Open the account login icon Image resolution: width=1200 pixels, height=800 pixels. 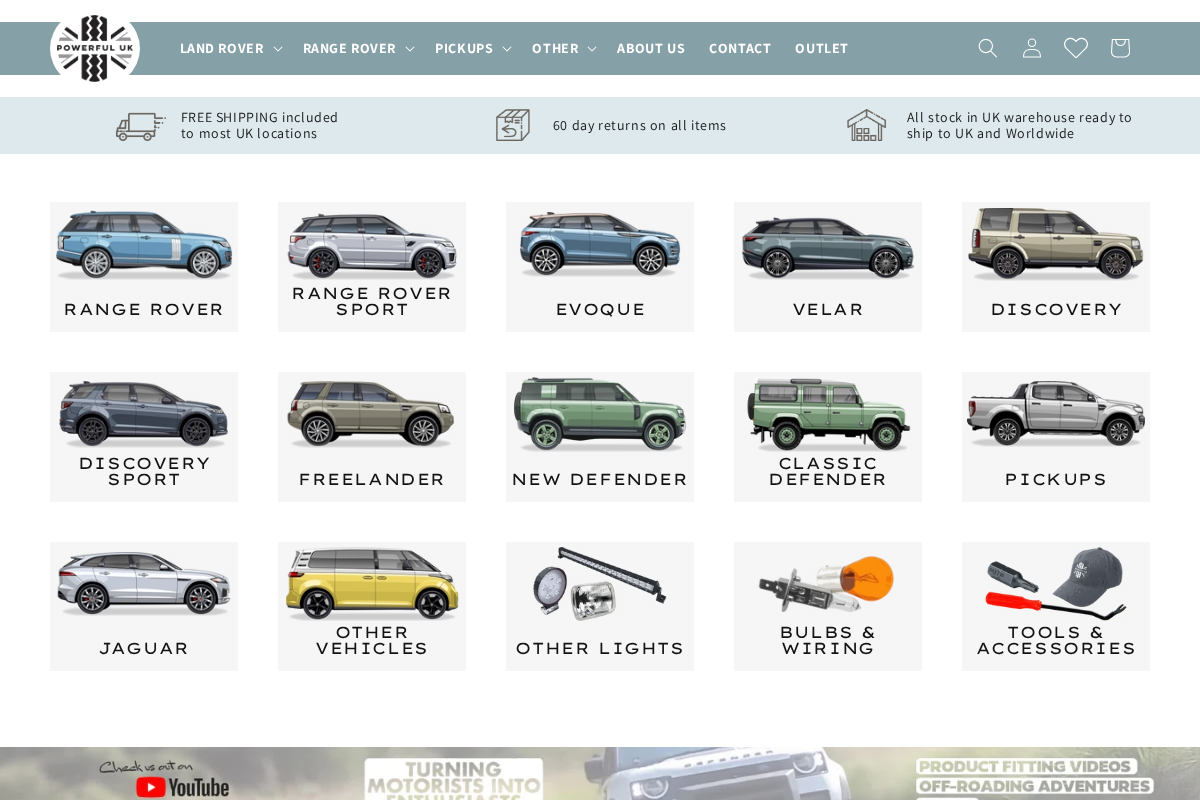(1031, 47)
